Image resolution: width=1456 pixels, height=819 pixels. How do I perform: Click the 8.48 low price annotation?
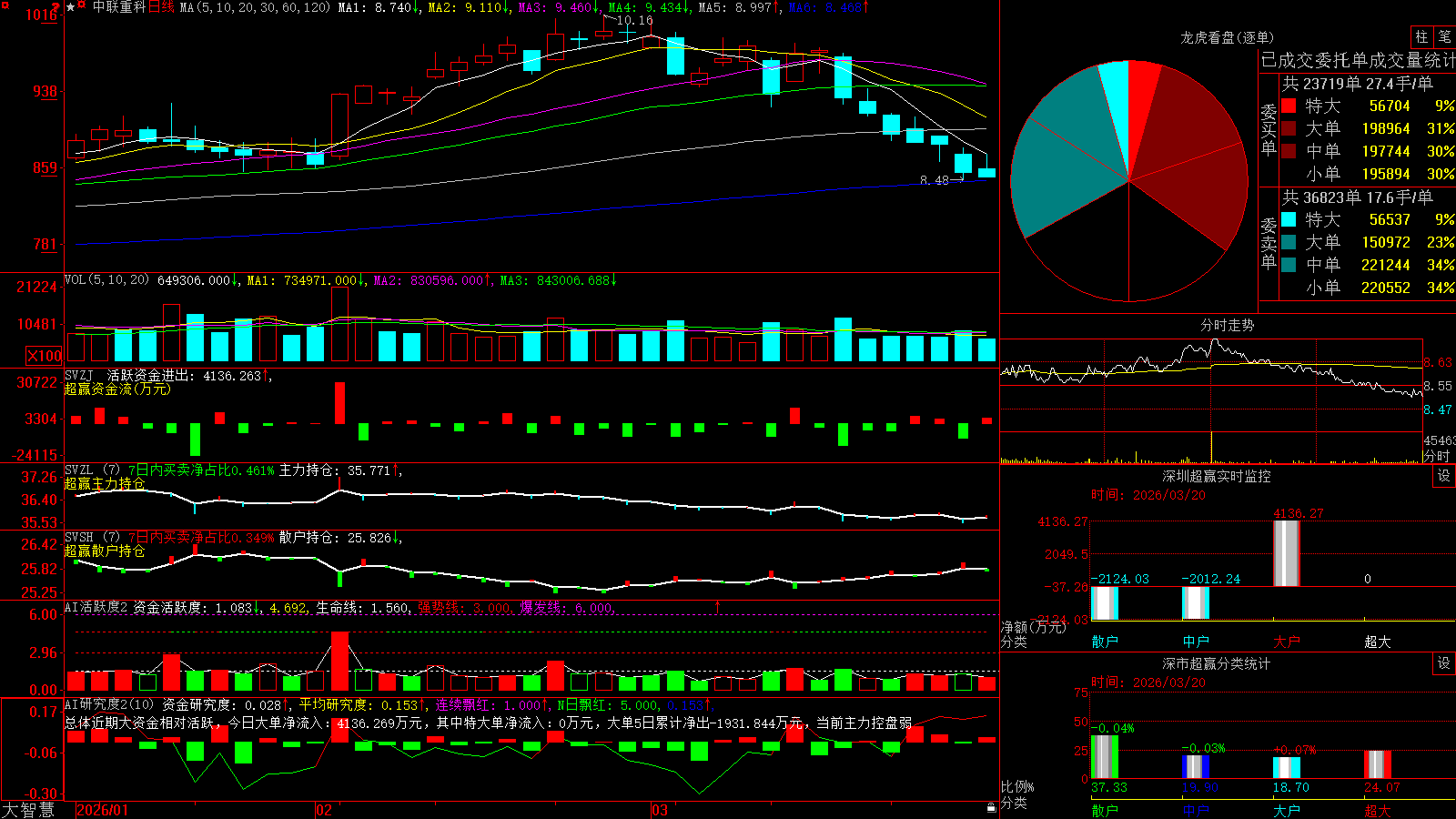(935, 180)
